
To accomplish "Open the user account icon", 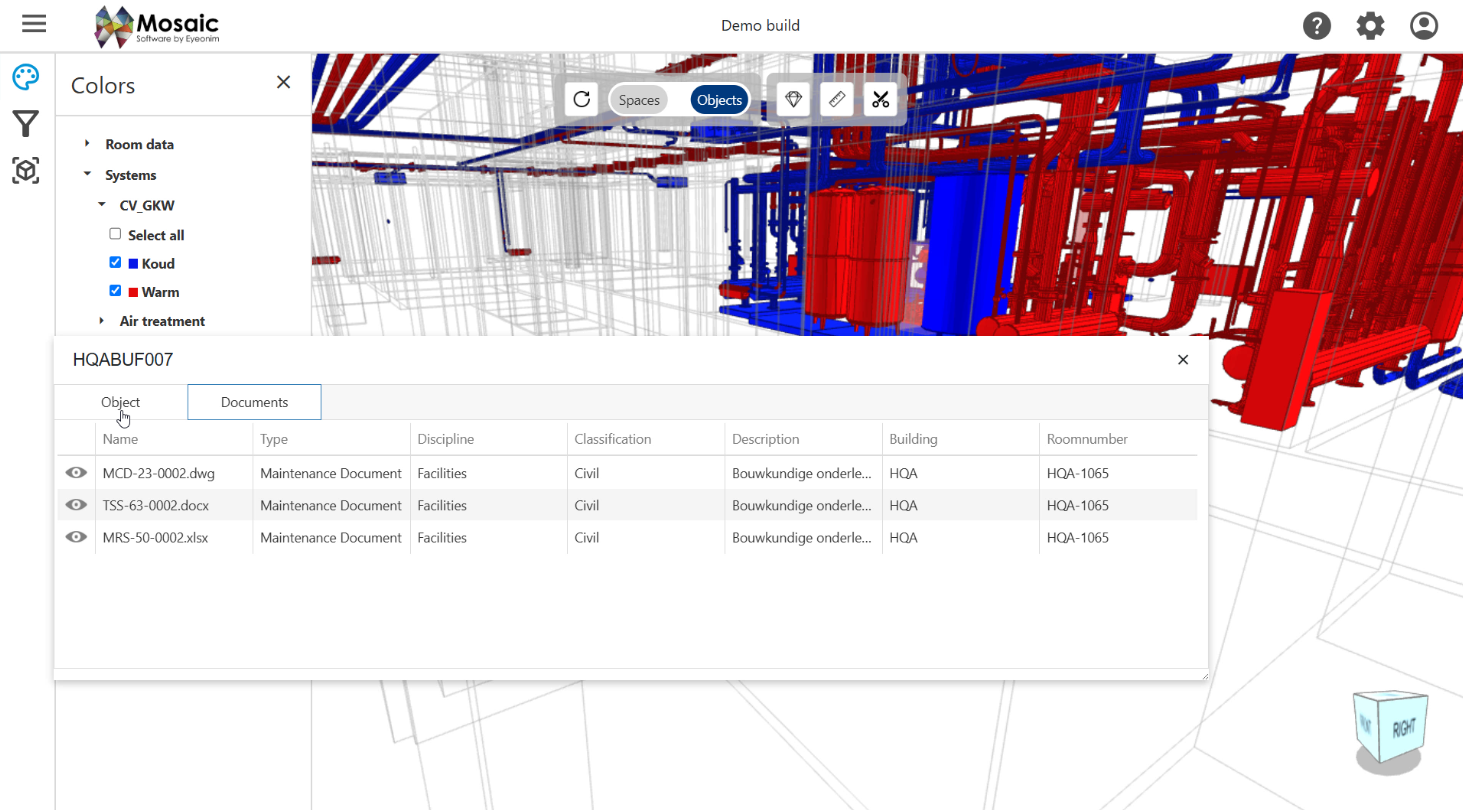I will point(1423,25).
